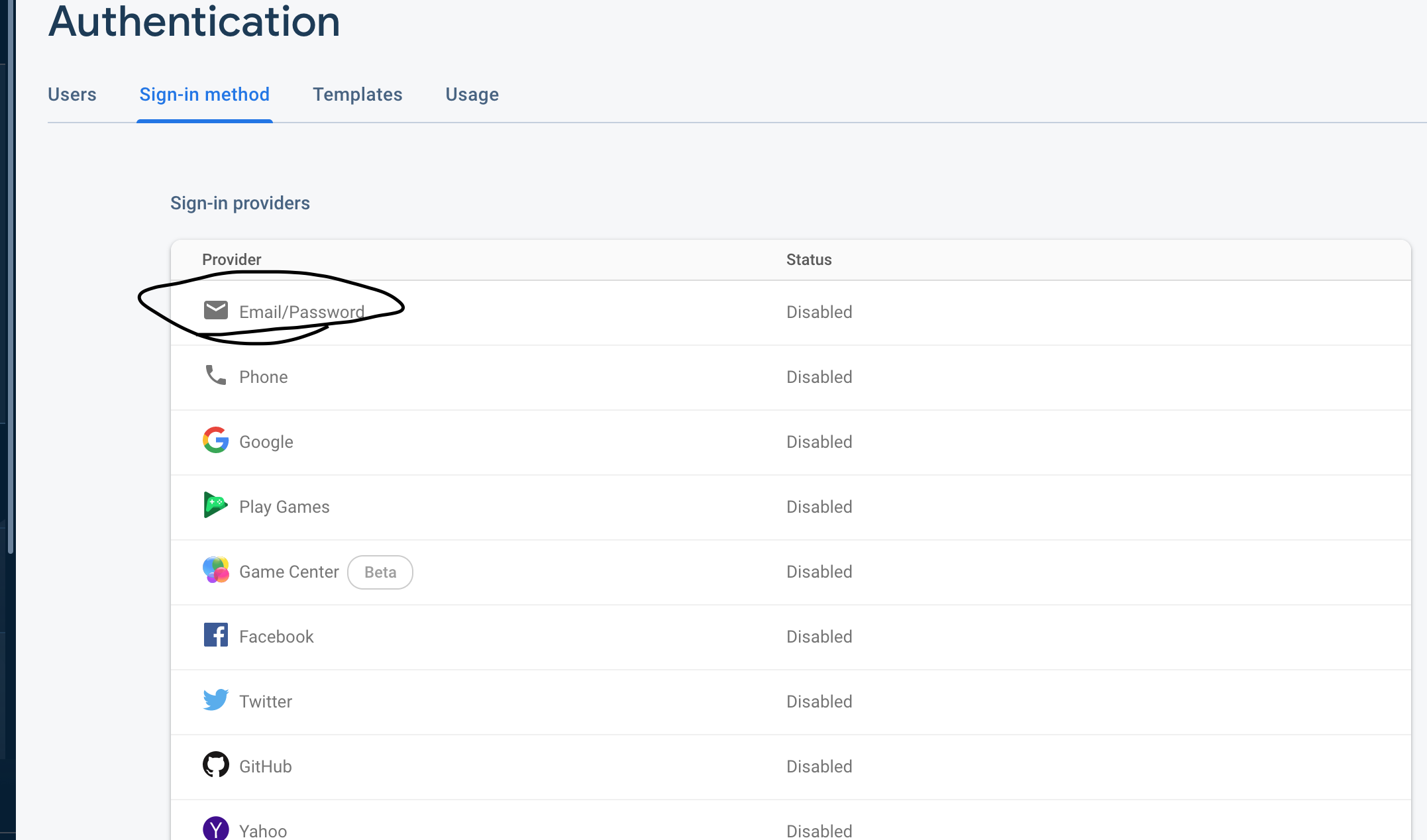This screenshot has width=1427, height=840.
Task: Click the Facebook logo icon
Action: (x=215, y=635)
